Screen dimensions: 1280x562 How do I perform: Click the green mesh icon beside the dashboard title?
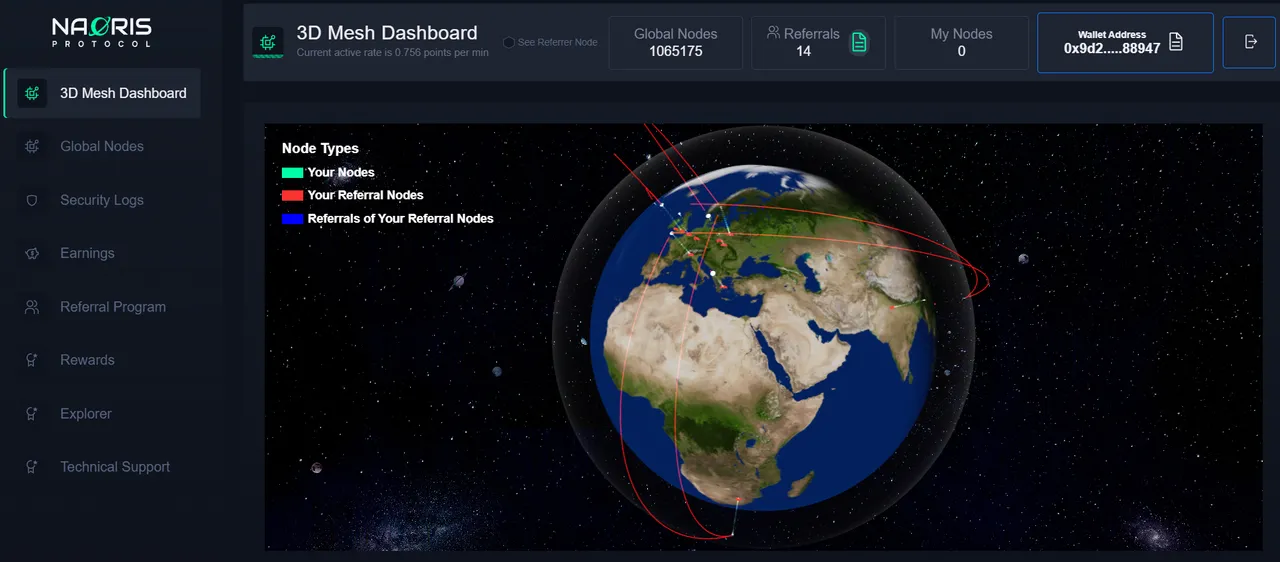267,42
